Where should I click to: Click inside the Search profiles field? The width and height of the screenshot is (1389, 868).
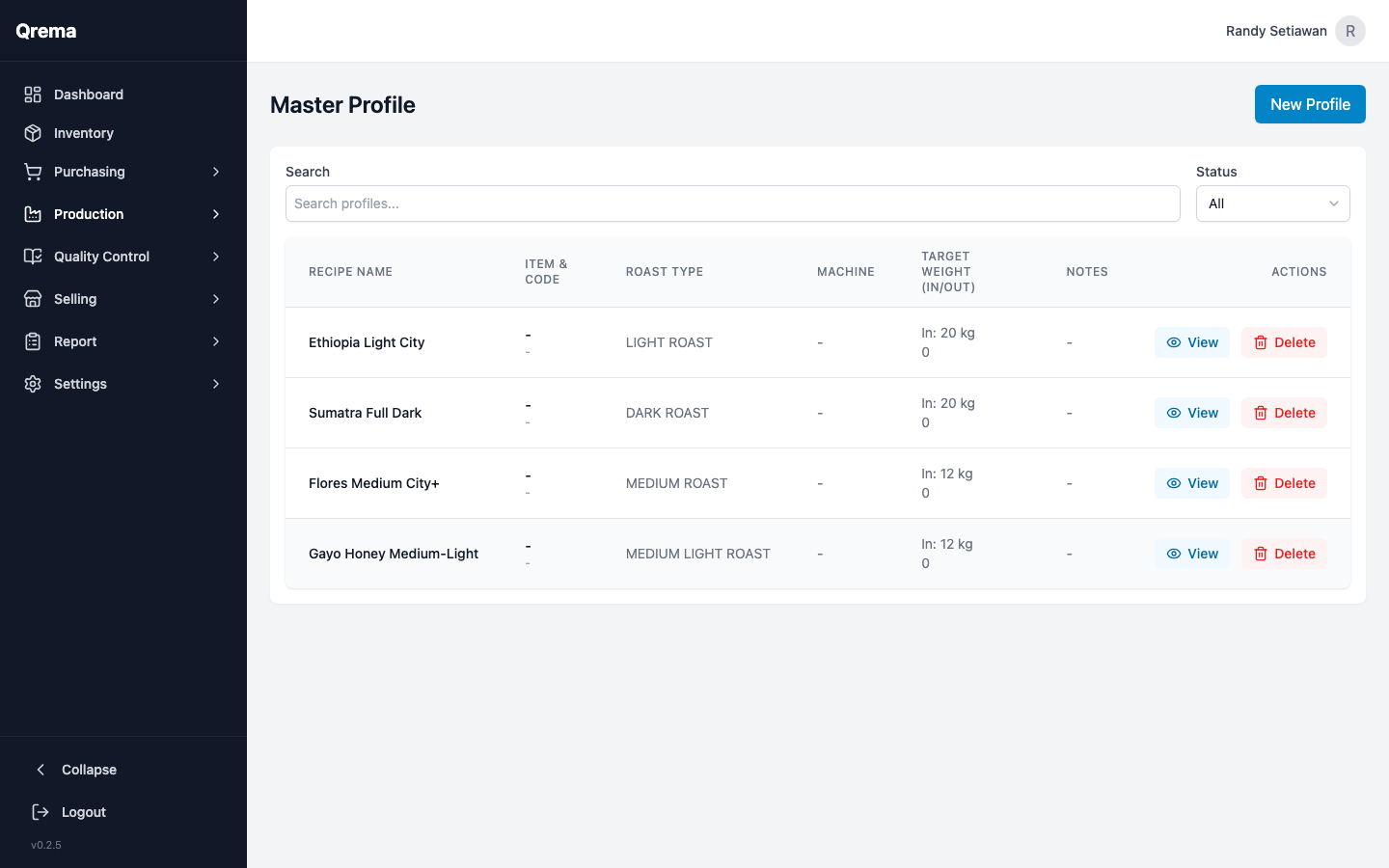(x=733, y=203)
